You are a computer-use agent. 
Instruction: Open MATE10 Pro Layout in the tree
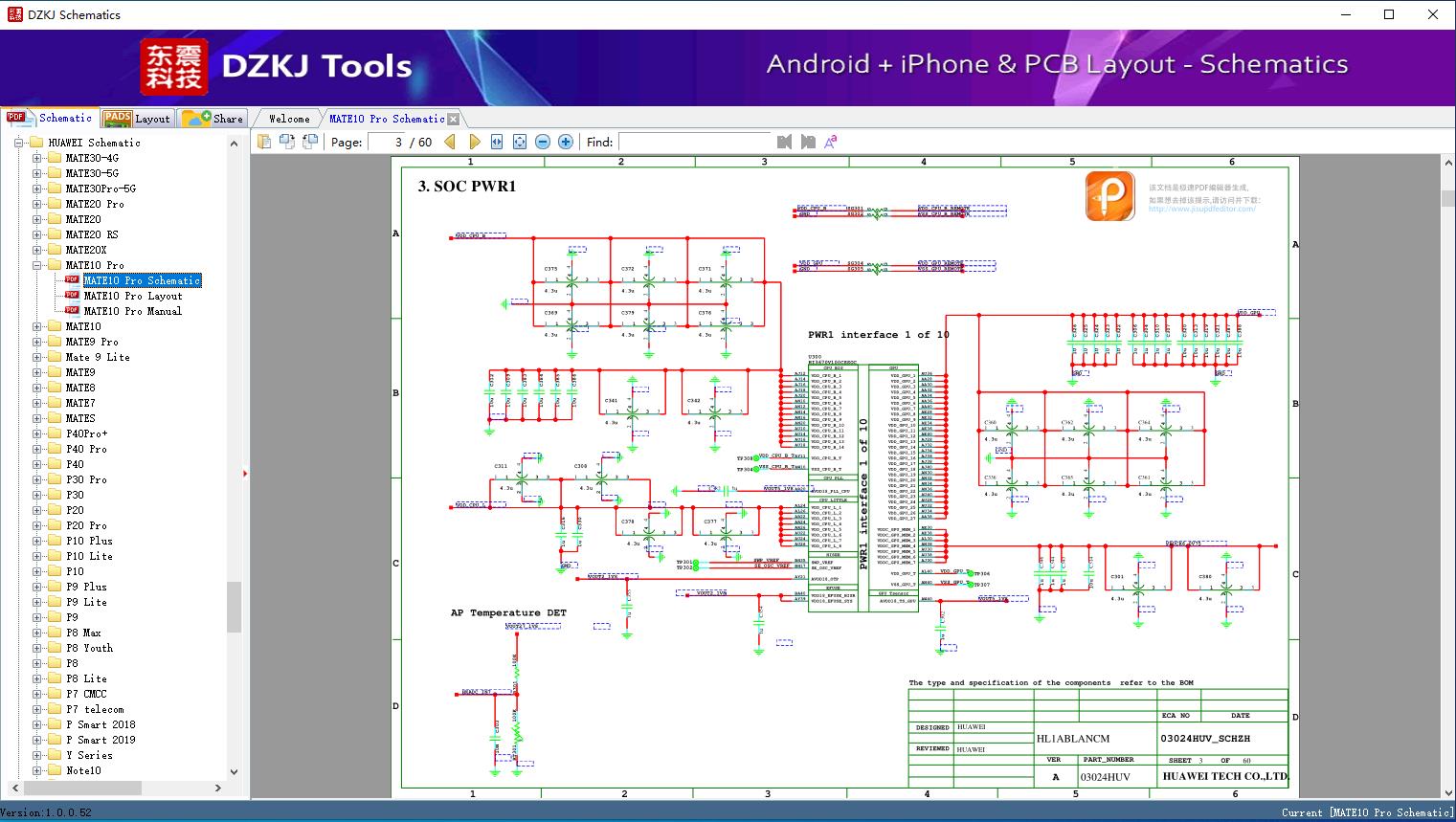[x=133, y=296]
